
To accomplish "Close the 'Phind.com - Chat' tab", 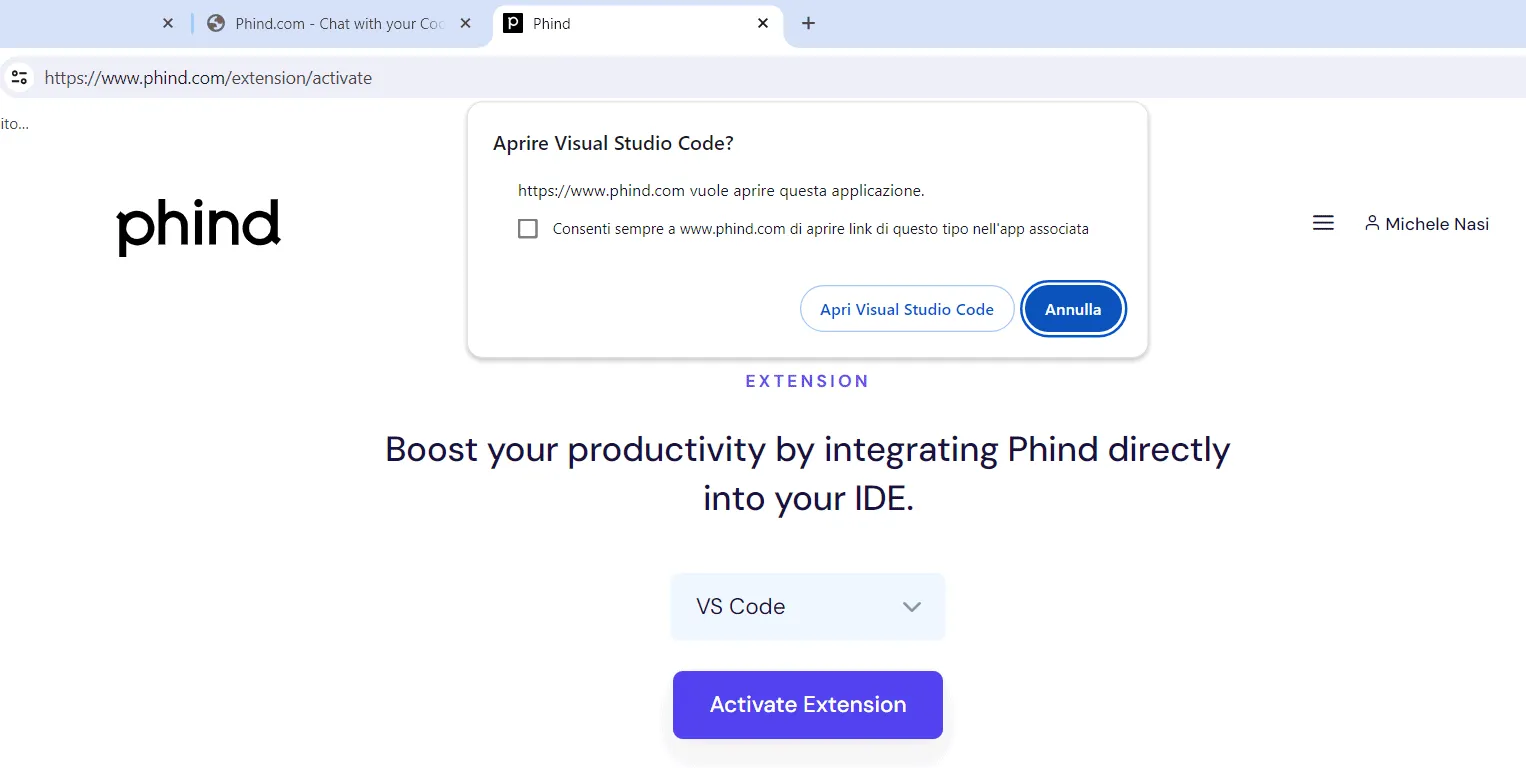I will pos(465,22).
